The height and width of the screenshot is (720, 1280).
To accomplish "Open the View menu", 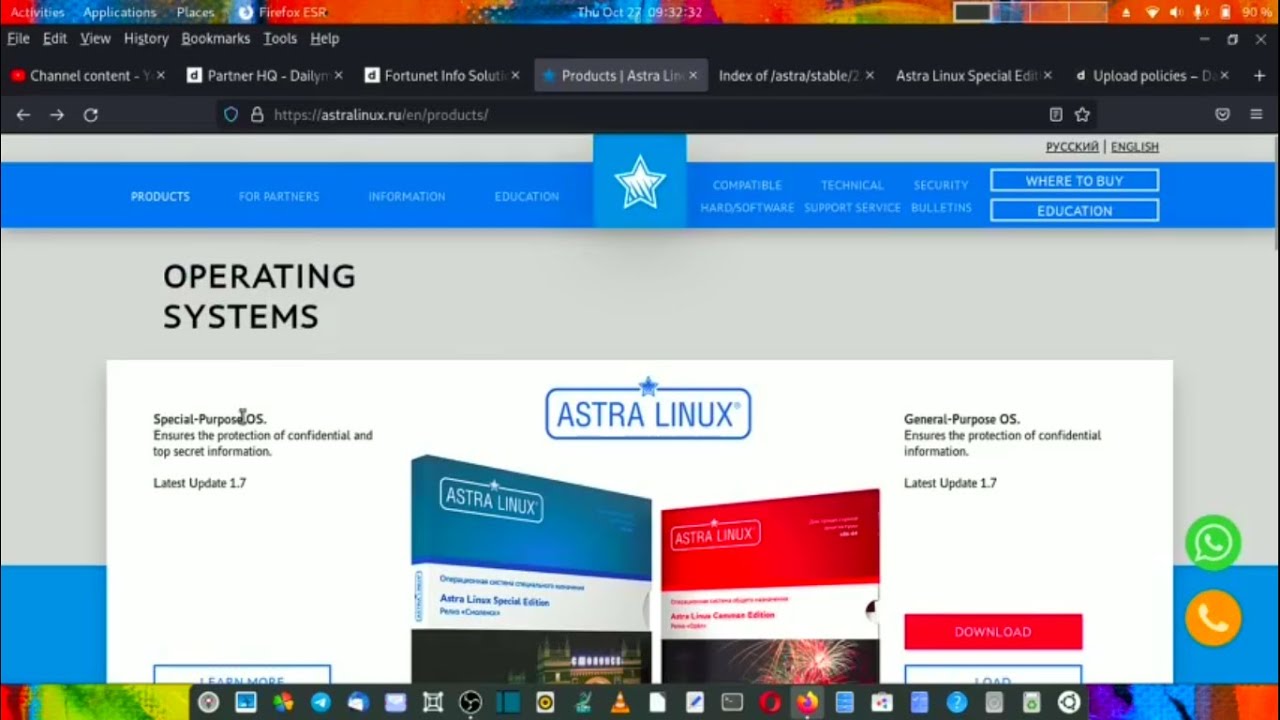I will [x=95, y=38].
